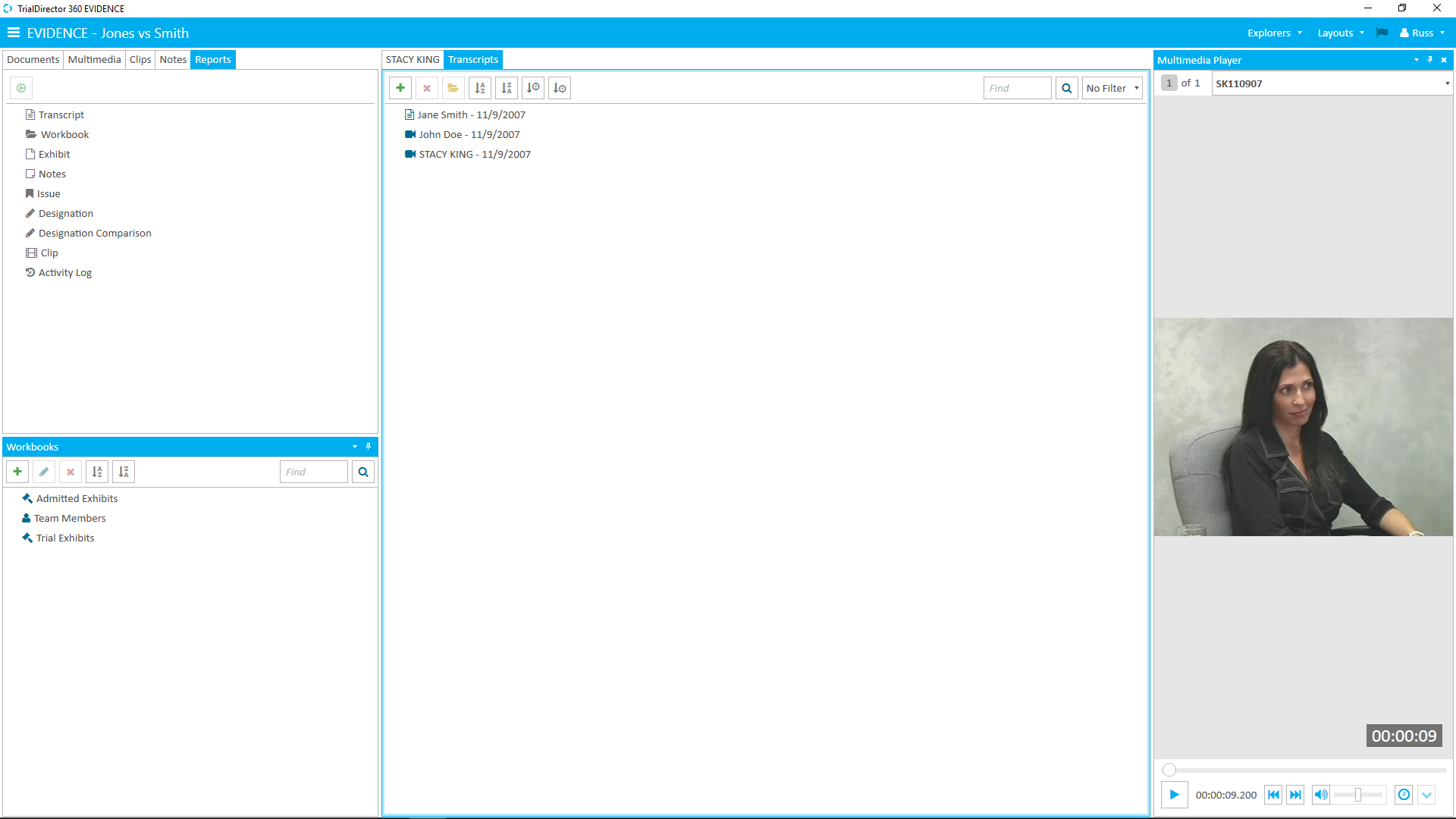Select the Notes report in the tree
Viewport: 1456px width, 819px height.
click(x=45, y=174)
